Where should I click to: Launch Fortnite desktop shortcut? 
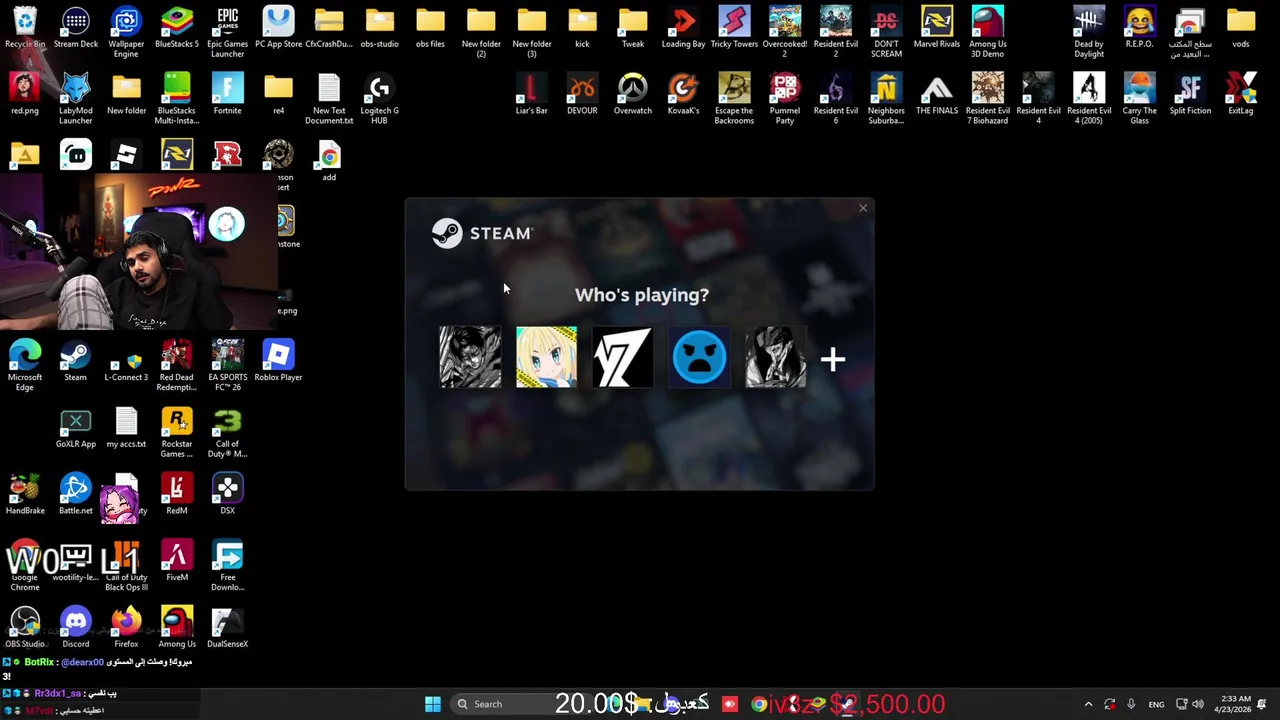point(227,94)
